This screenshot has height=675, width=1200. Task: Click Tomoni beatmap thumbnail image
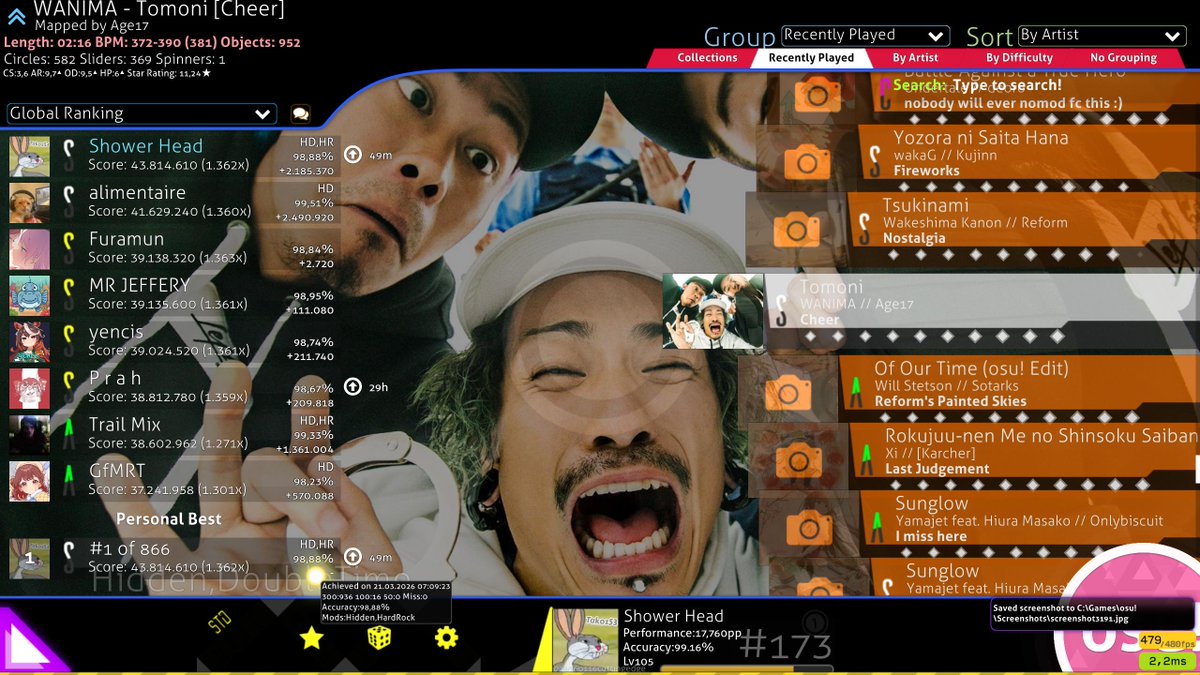(713, 311)
